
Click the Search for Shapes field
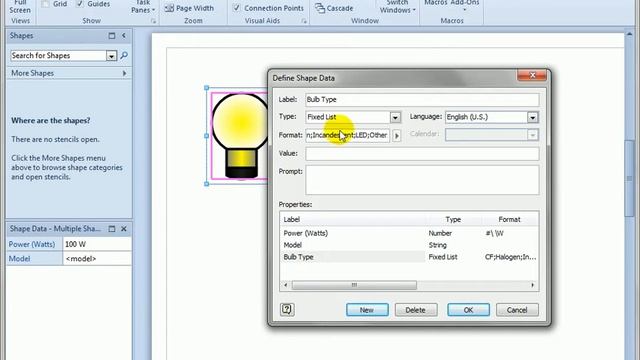point(58,56)
